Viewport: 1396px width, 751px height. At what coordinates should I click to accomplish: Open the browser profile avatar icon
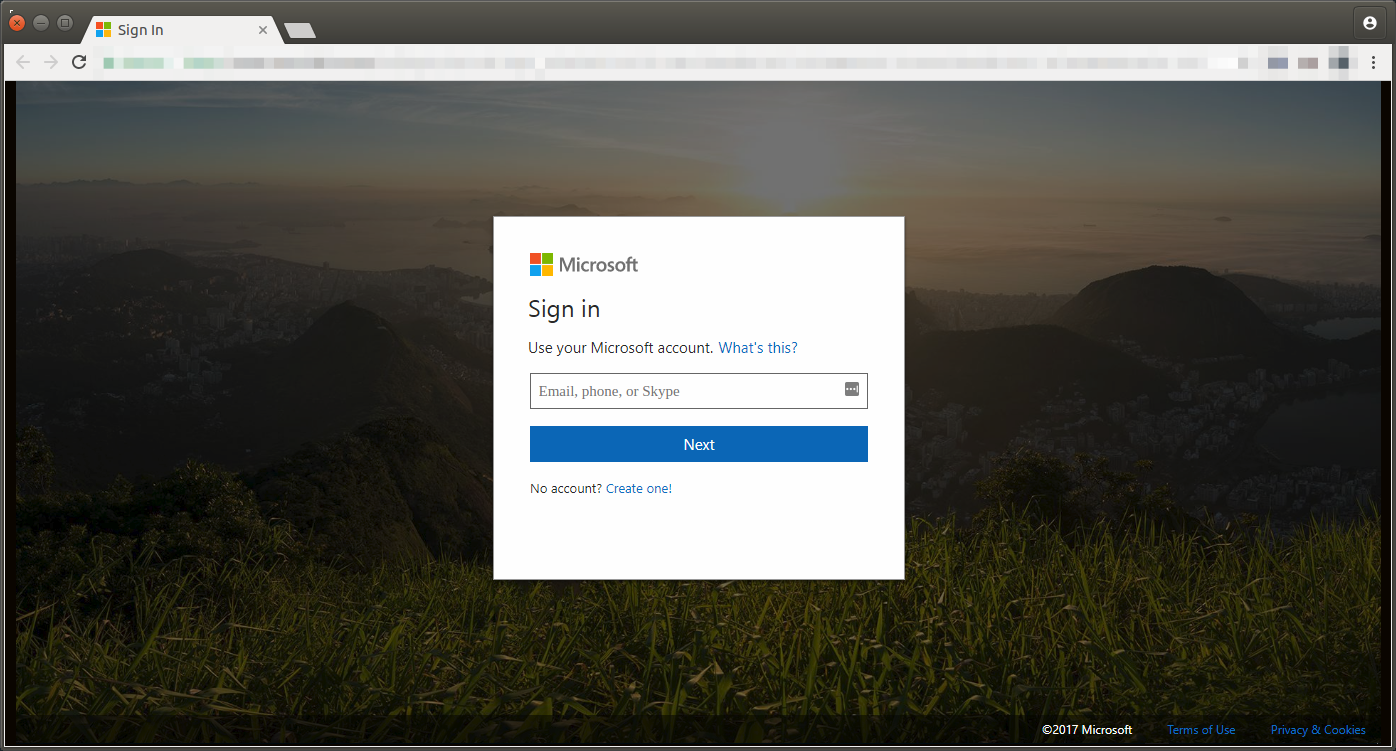pyautogui.click(x=1369, y=22)
